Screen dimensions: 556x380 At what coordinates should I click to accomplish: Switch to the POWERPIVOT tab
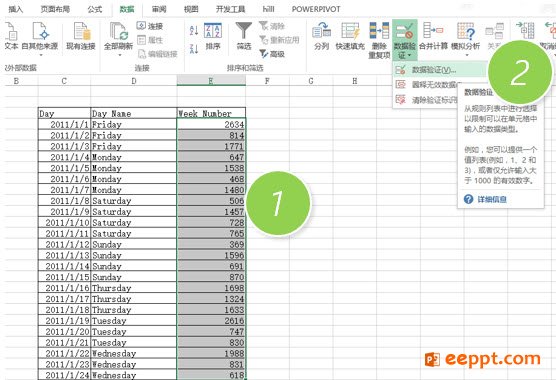(x=316, y=9)
